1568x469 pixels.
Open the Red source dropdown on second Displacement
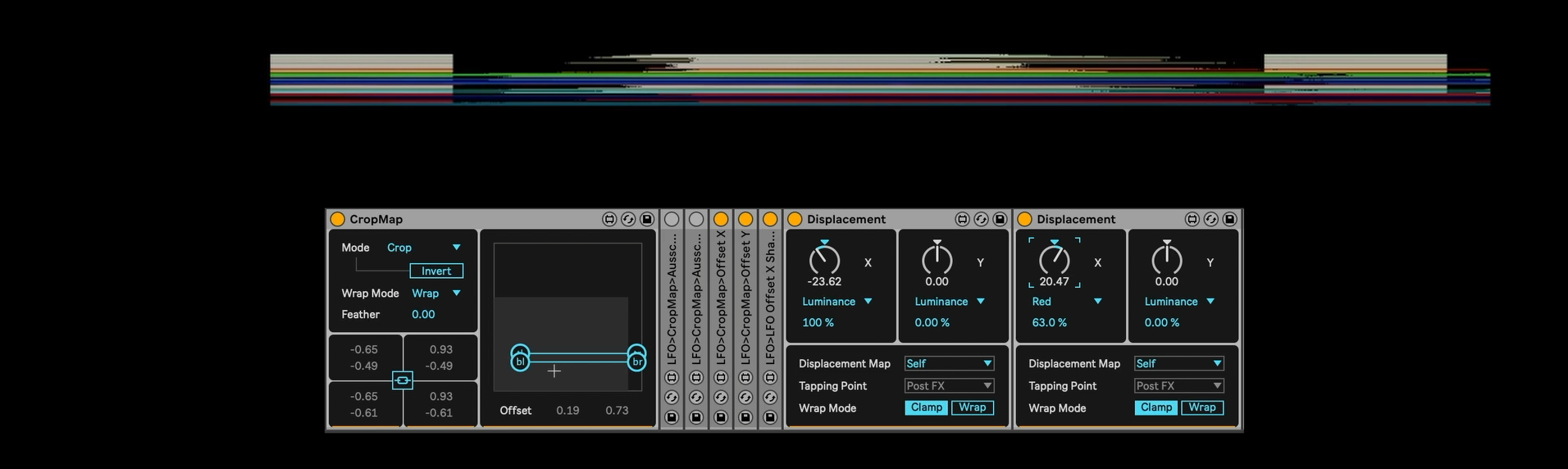[x=1066, y=302]
